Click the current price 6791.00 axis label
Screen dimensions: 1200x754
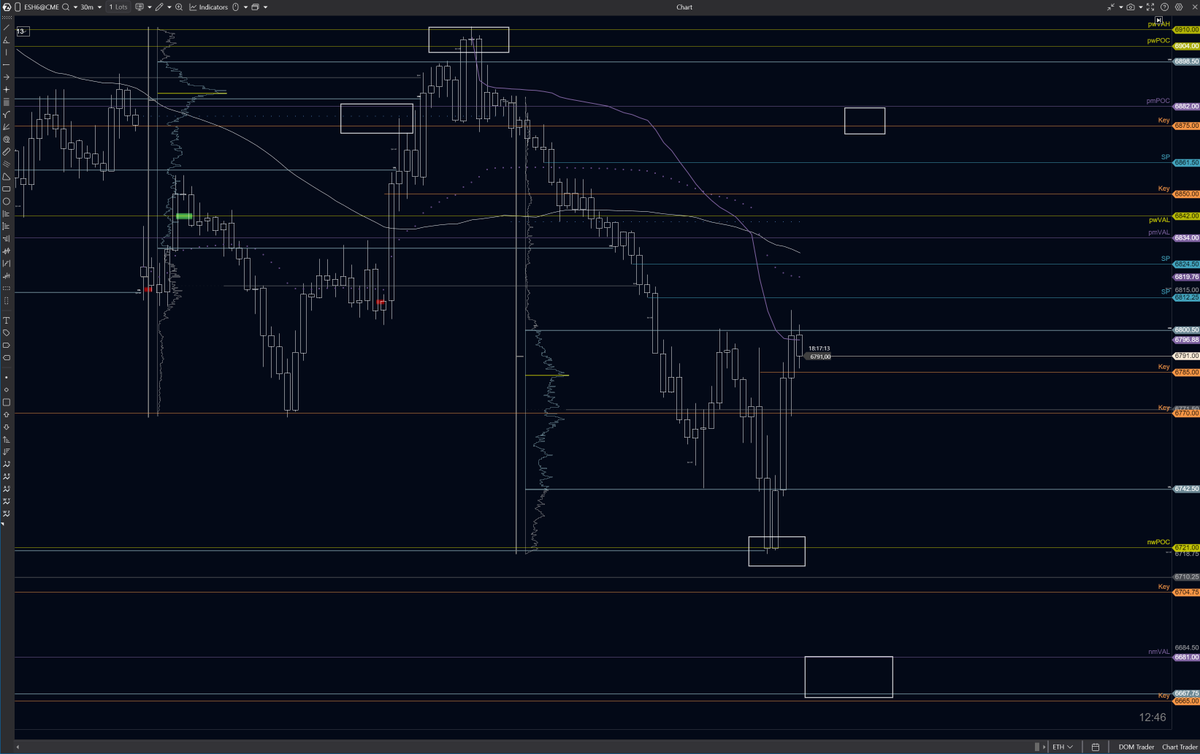click(1186, 356)
